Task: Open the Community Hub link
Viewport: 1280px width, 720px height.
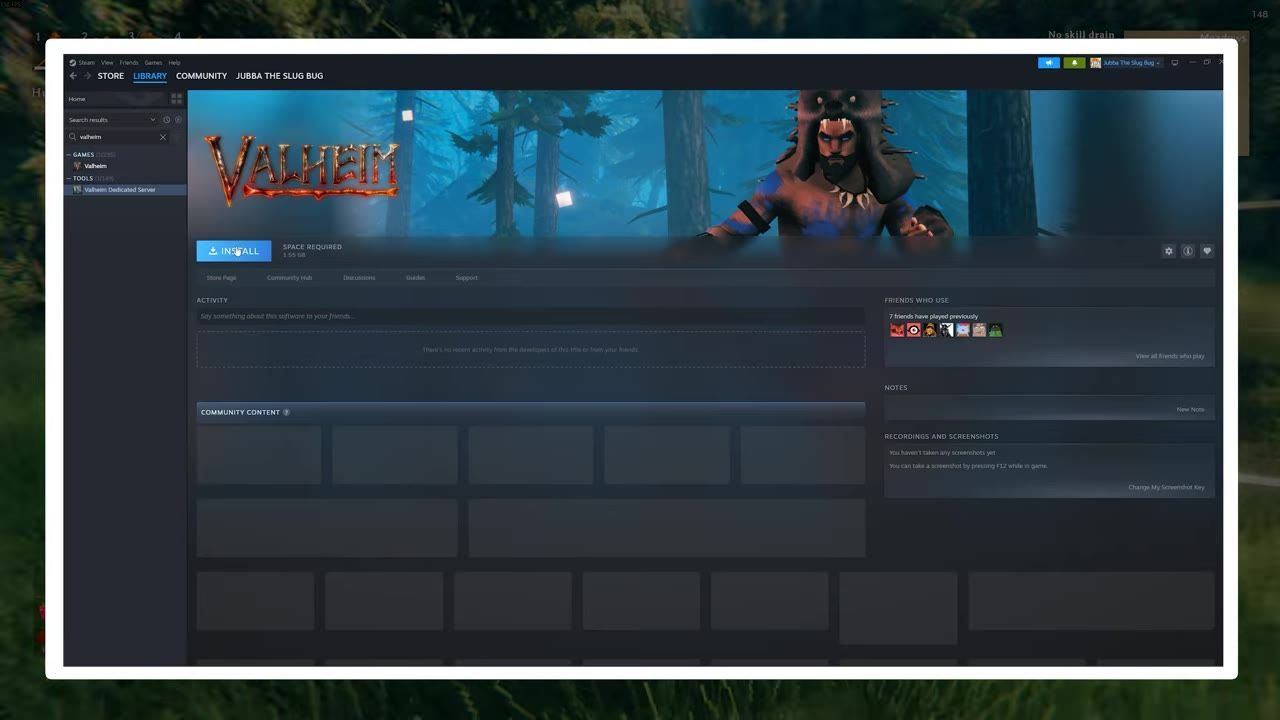Action: 289,278
